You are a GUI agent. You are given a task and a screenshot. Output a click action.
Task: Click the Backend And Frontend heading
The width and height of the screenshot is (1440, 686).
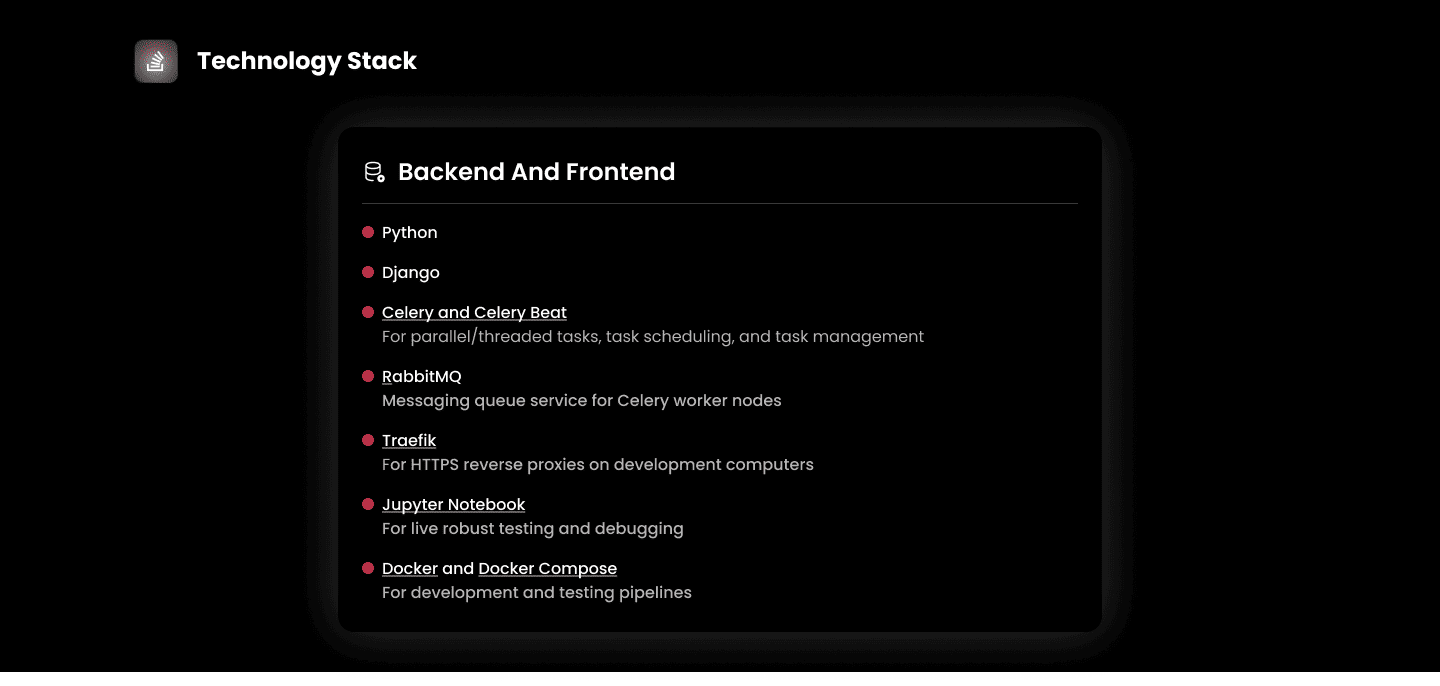[x=536, y=172]
